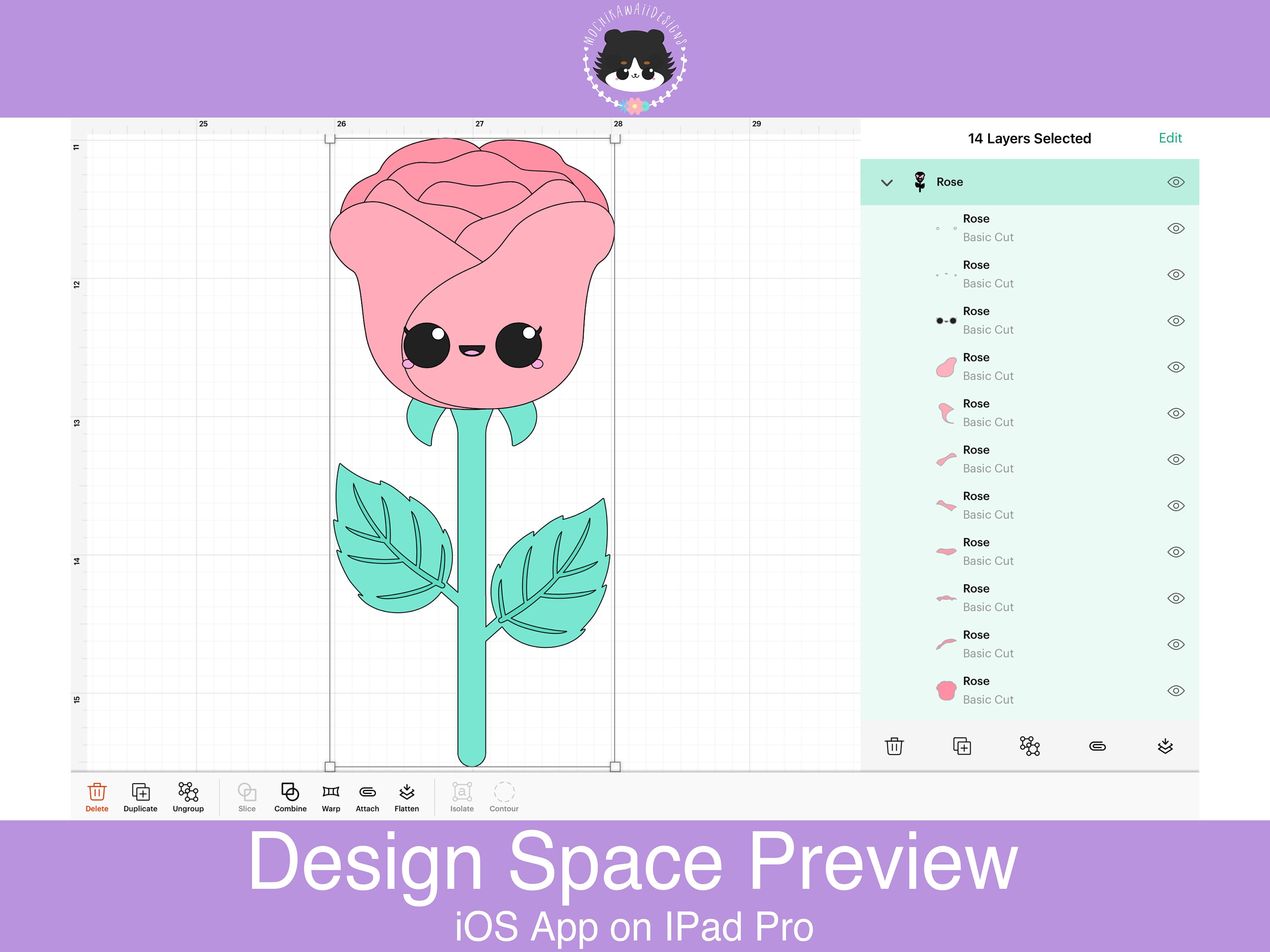1270x952 pixels.
Task: Ungroup the selected rose layers
Action: click(188, 796)
